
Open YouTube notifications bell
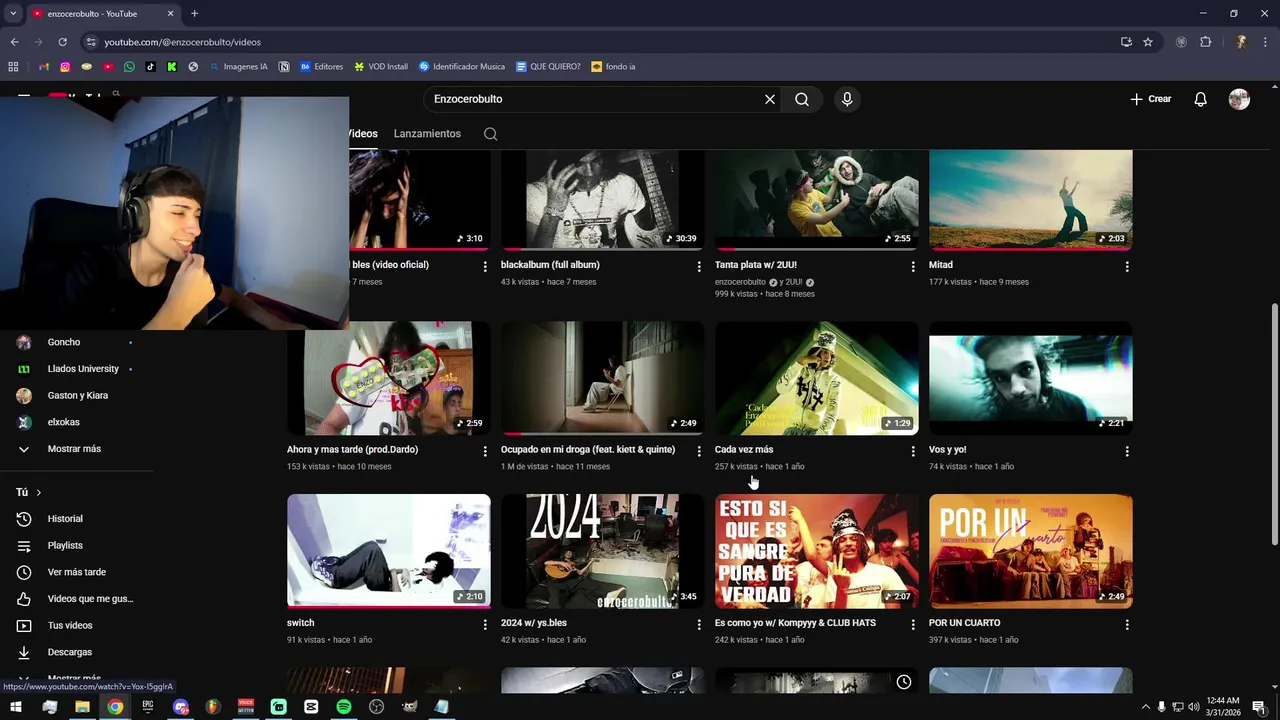(1201, 99)
